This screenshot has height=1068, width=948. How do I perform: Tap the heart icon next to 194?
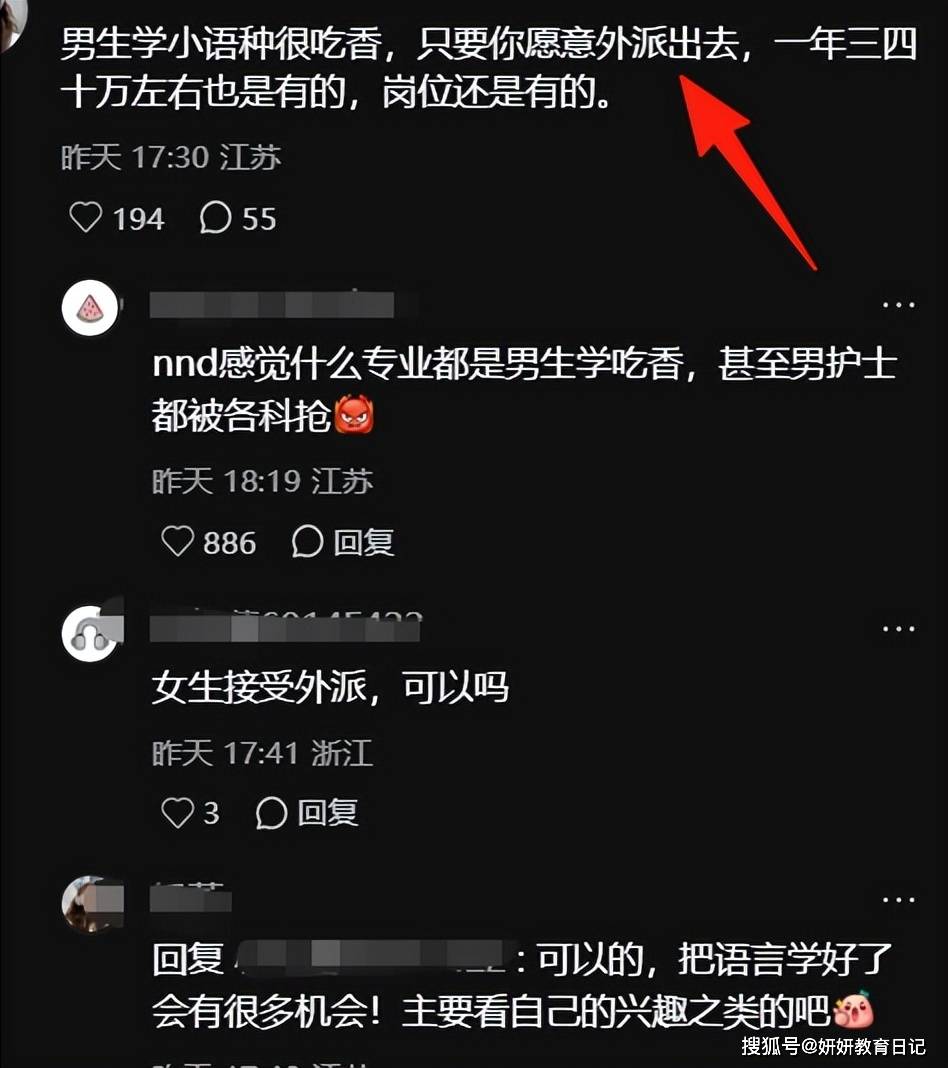[x=86, y=218]
